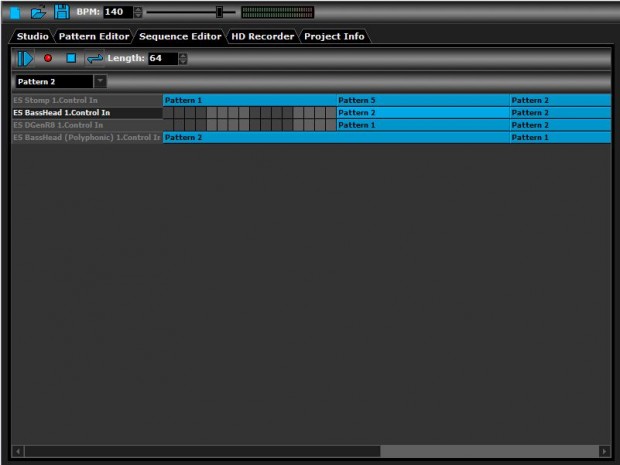Open the Project Info tab

[x=335, y=36]
